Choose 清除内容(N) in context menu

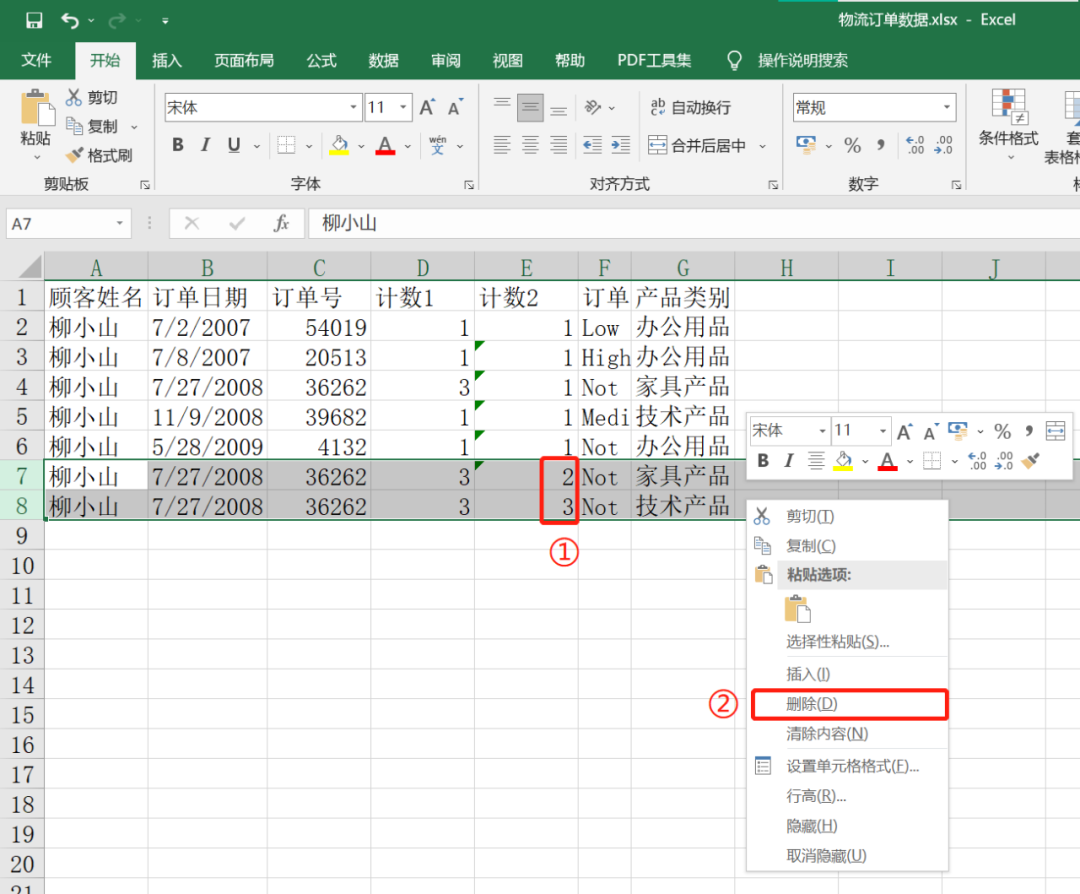[x=847, y=734]
